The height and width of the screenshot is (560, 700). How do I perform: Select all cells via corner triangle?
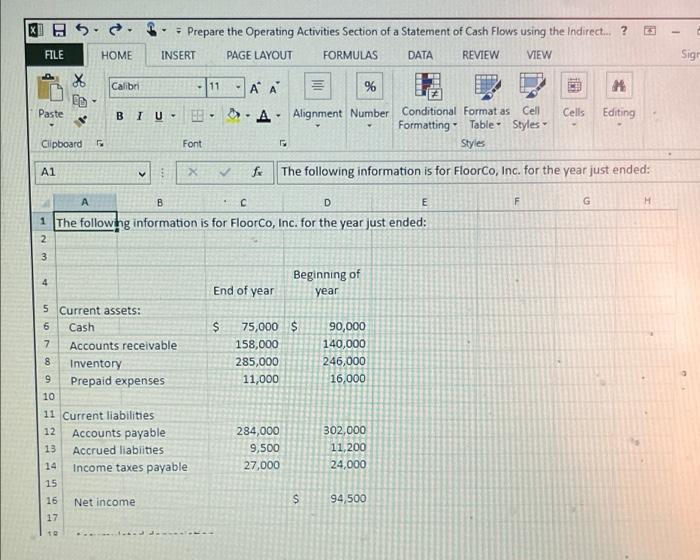click(x=45, y=203)
